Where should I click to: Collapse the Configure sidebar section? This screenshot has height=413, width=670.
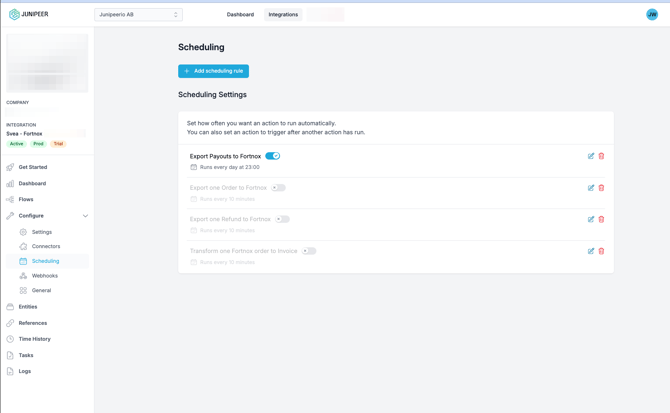85,216
